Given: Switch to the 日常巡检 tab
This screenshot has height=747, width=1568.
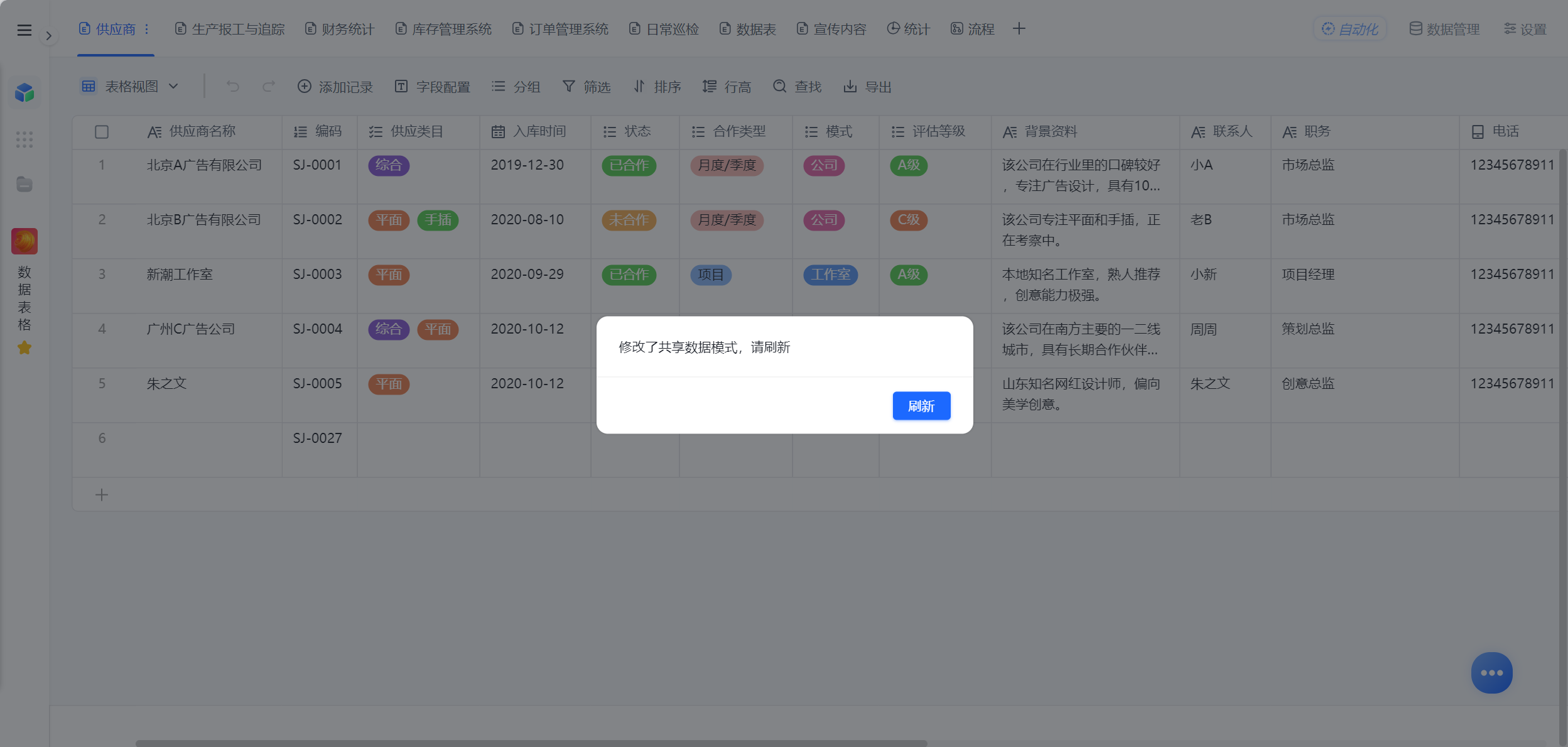Looking at the screenshot, I should 664,29.
